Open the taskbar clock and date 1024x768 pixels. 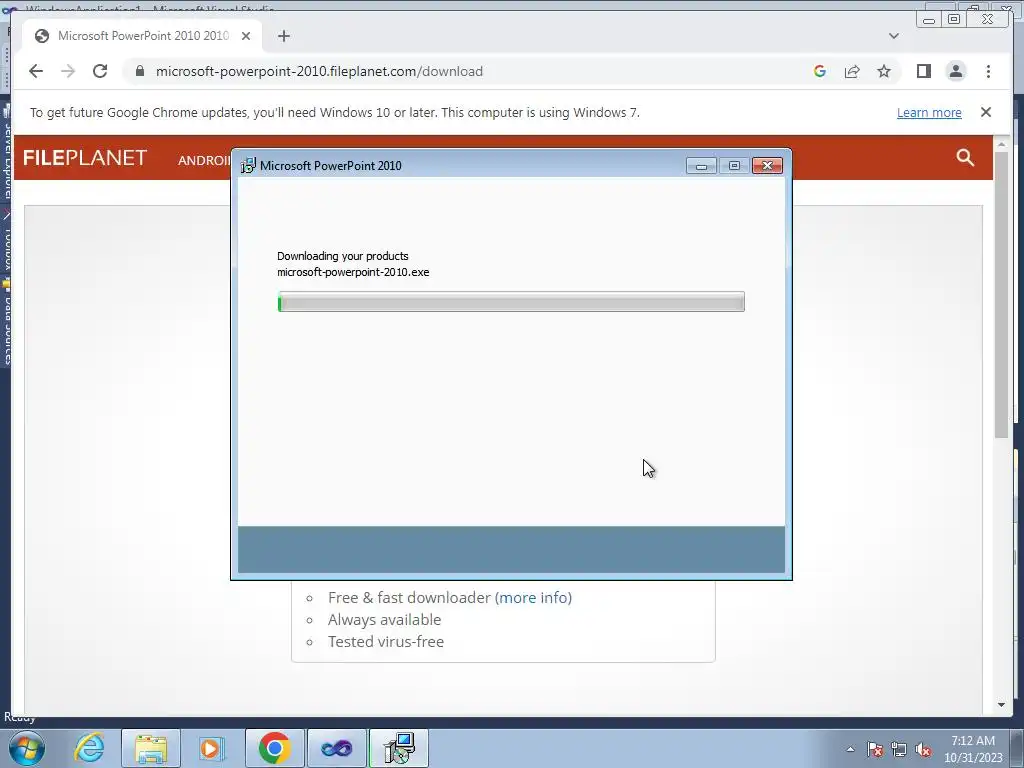point(972,749)
